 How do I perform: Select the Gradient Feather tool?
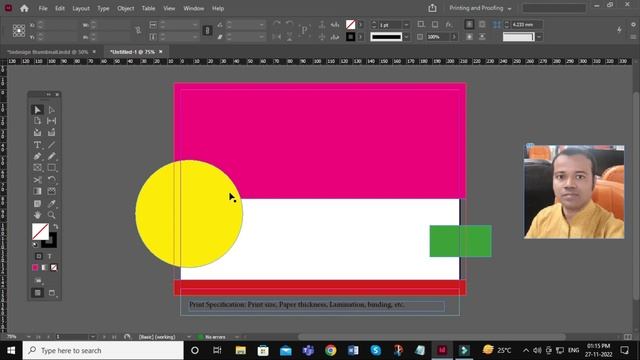coord(51,191)
